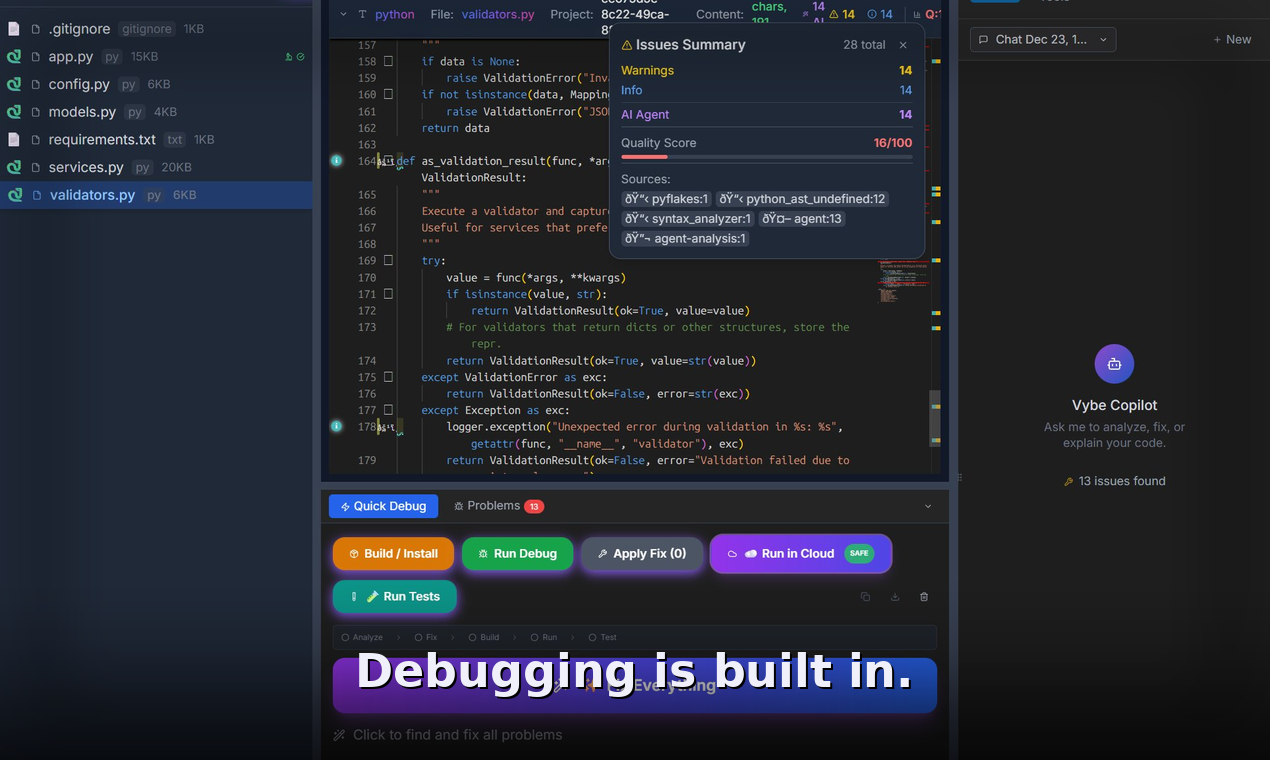Toggle the Analyze stage in the pipeline bar
The image size is (1270, 760).
pyautogui.click(x=361, y=637)
